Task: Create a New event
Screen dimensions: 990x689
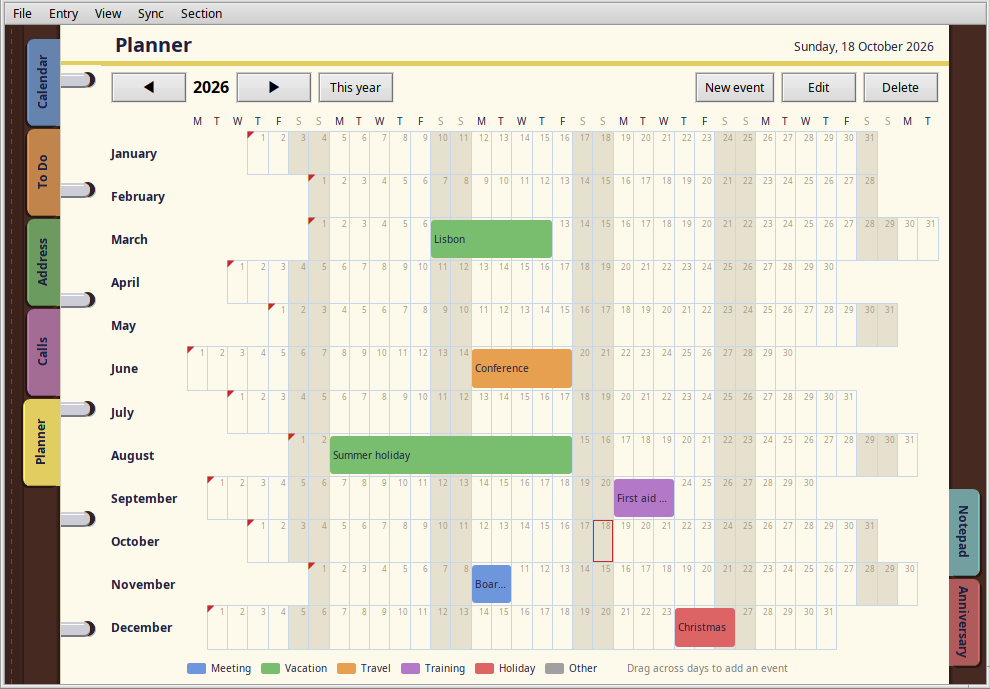Action: coord(734,87)
